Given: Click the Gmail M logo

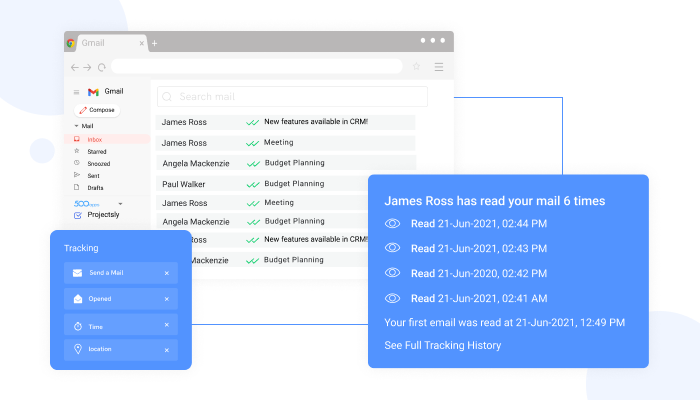Looking at the screenshot, I should click(93, 92).
